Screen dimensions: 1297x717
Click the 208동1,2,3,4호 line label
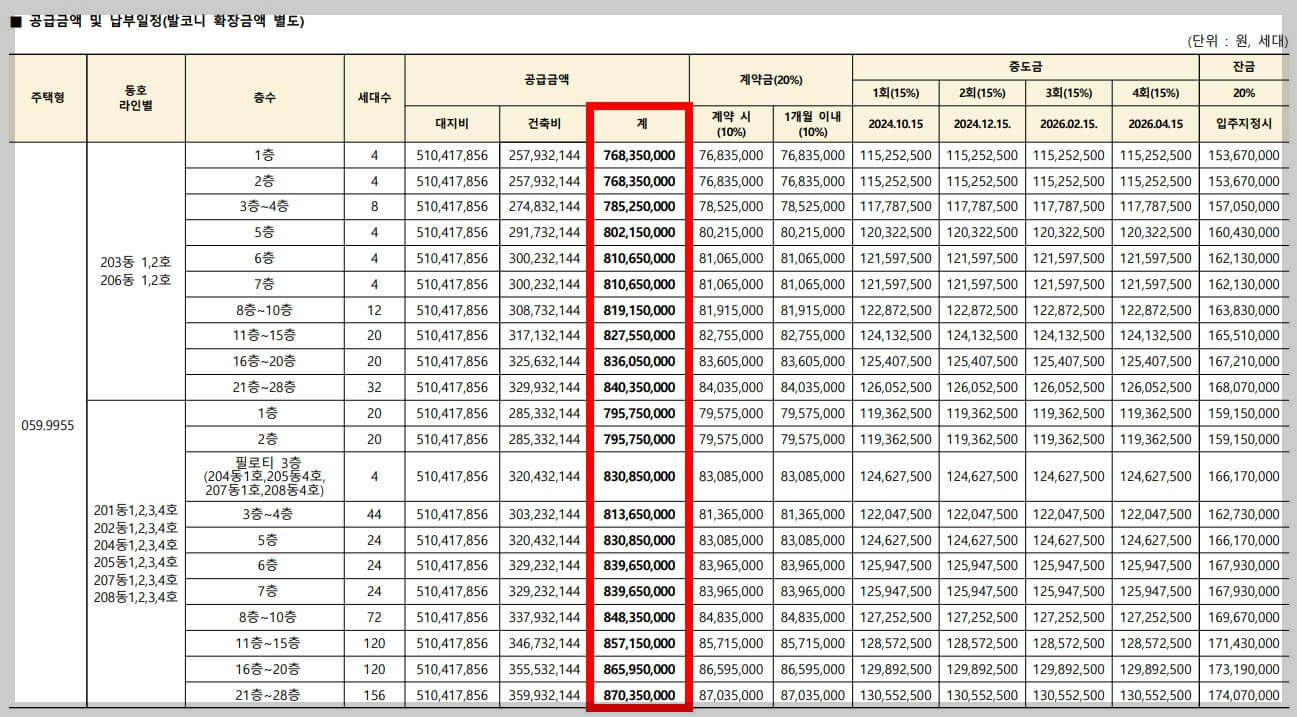(136, 597)
